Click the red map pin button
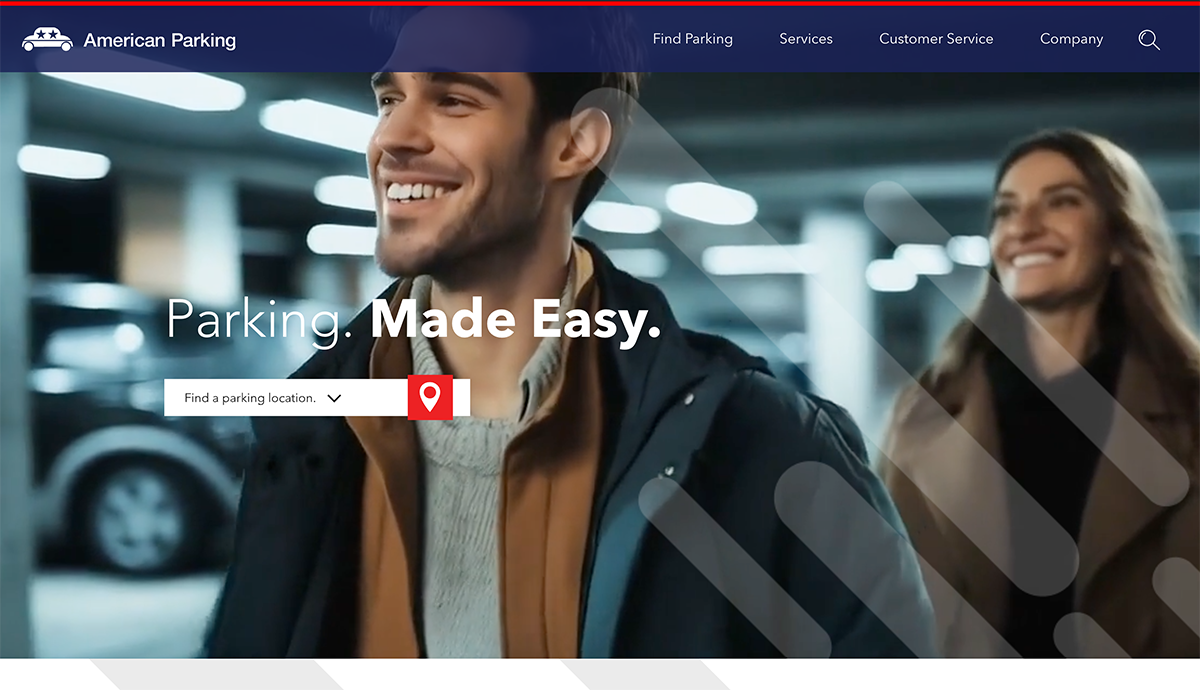The image size is (1200, 690). [x=430, y=397]
